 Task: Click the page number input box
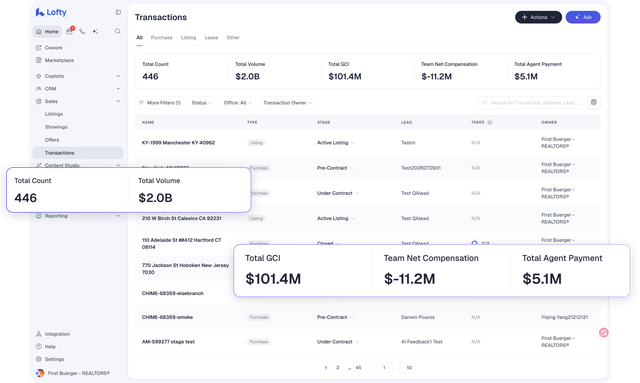pyautogui.click(x=384, y=368)
